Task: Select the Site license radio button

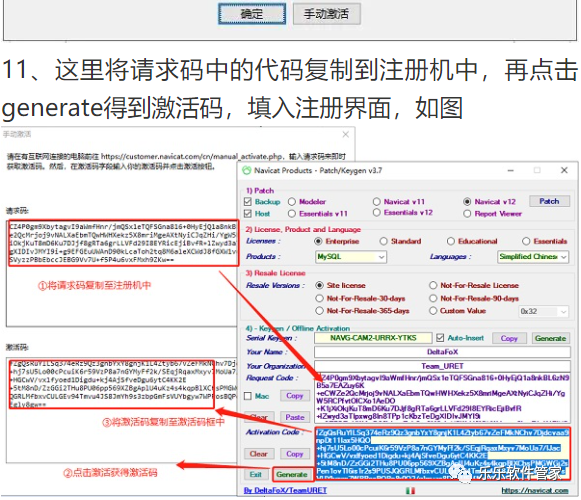Action: [319, 285]
